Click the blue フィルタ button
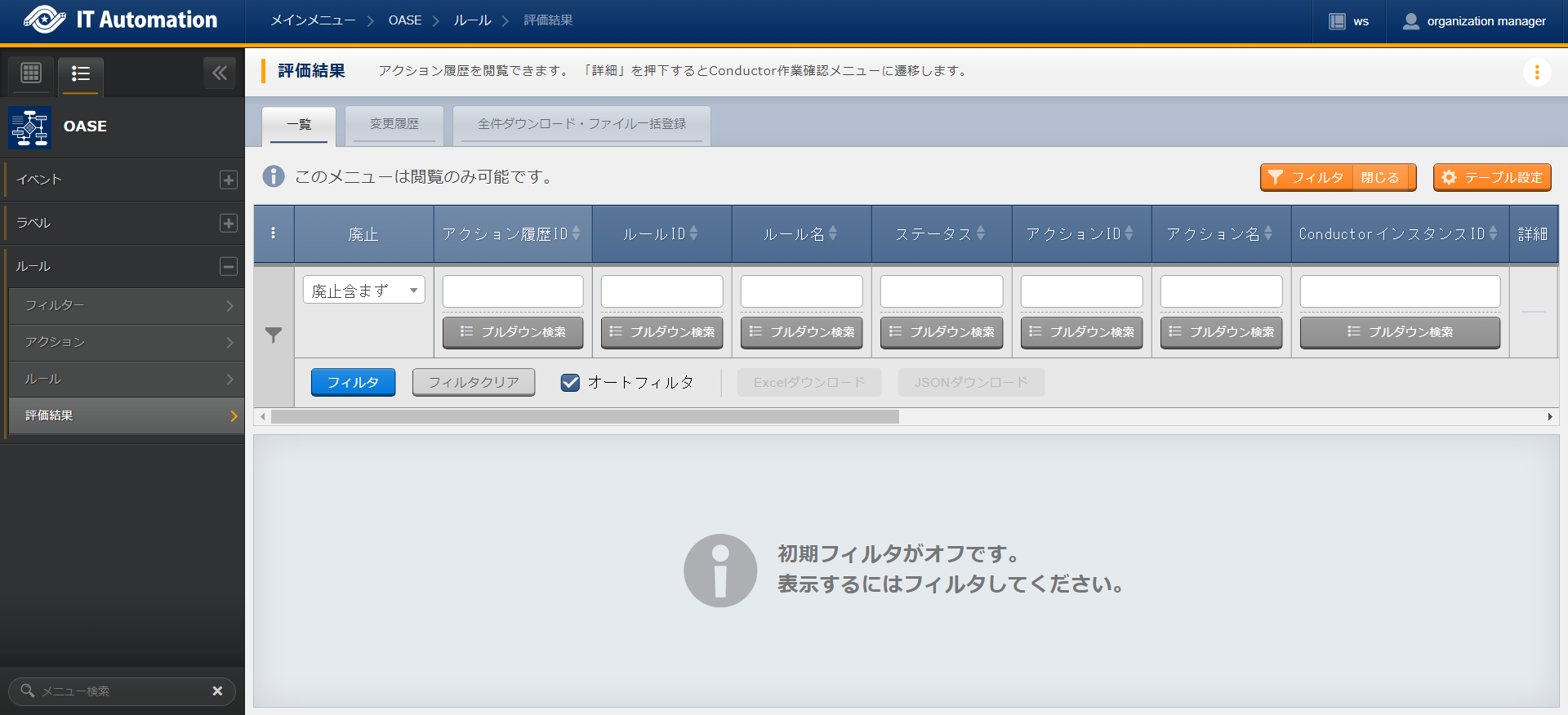This screenshot has height=715, width=1568. (353, 382)
